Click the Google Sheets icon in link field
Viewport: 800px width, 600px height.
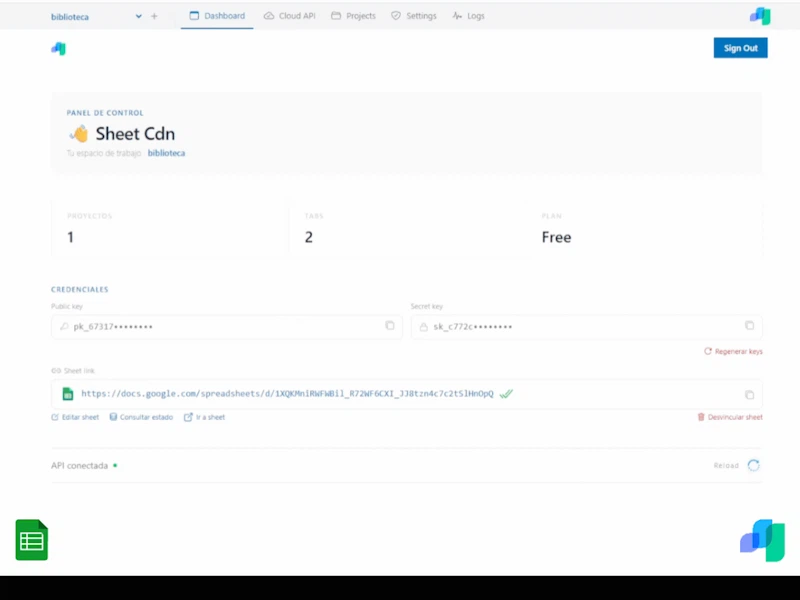[x=68, y=394]
